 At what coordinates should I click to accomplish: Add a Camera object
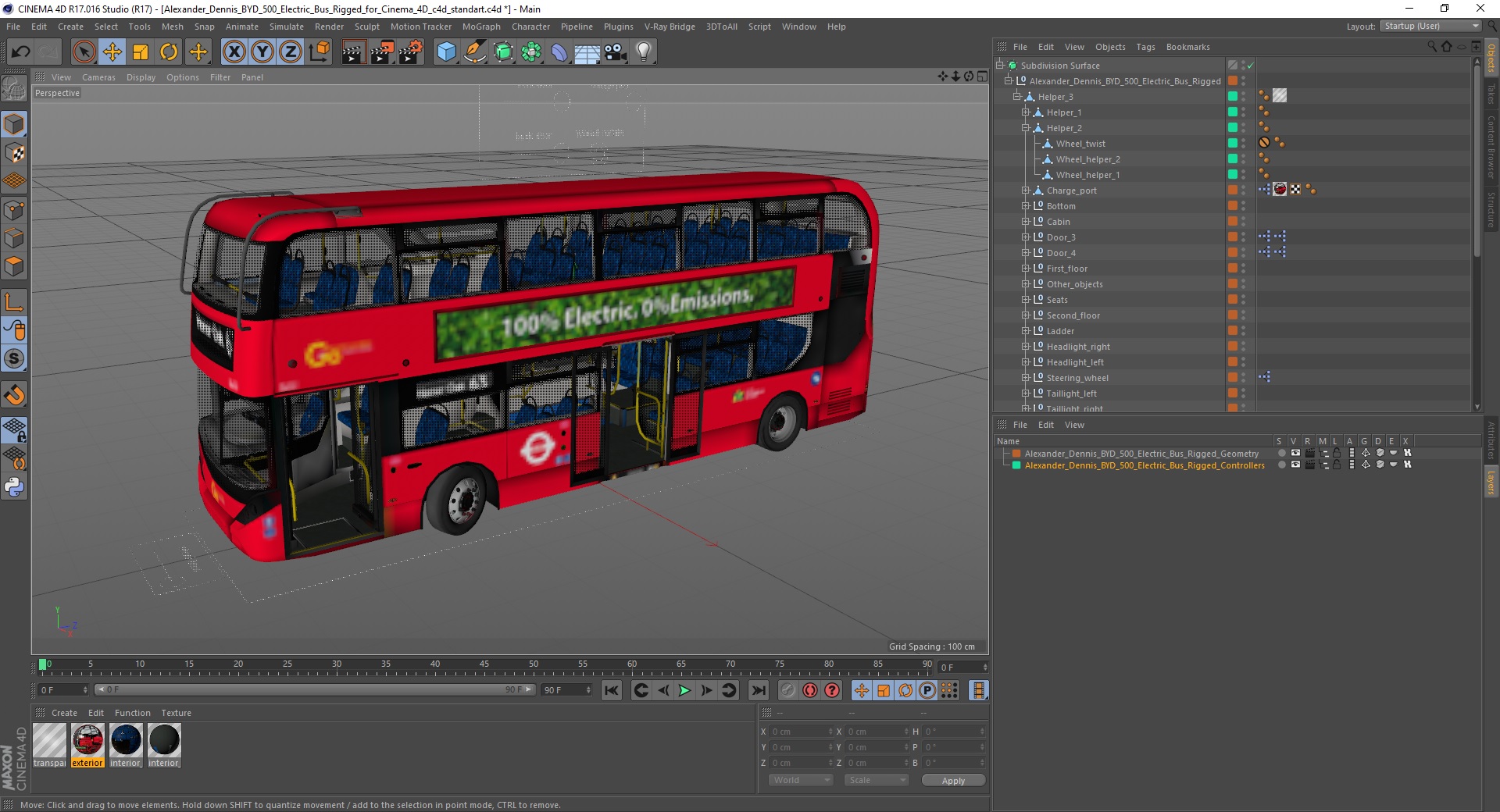tap(615, 52)
